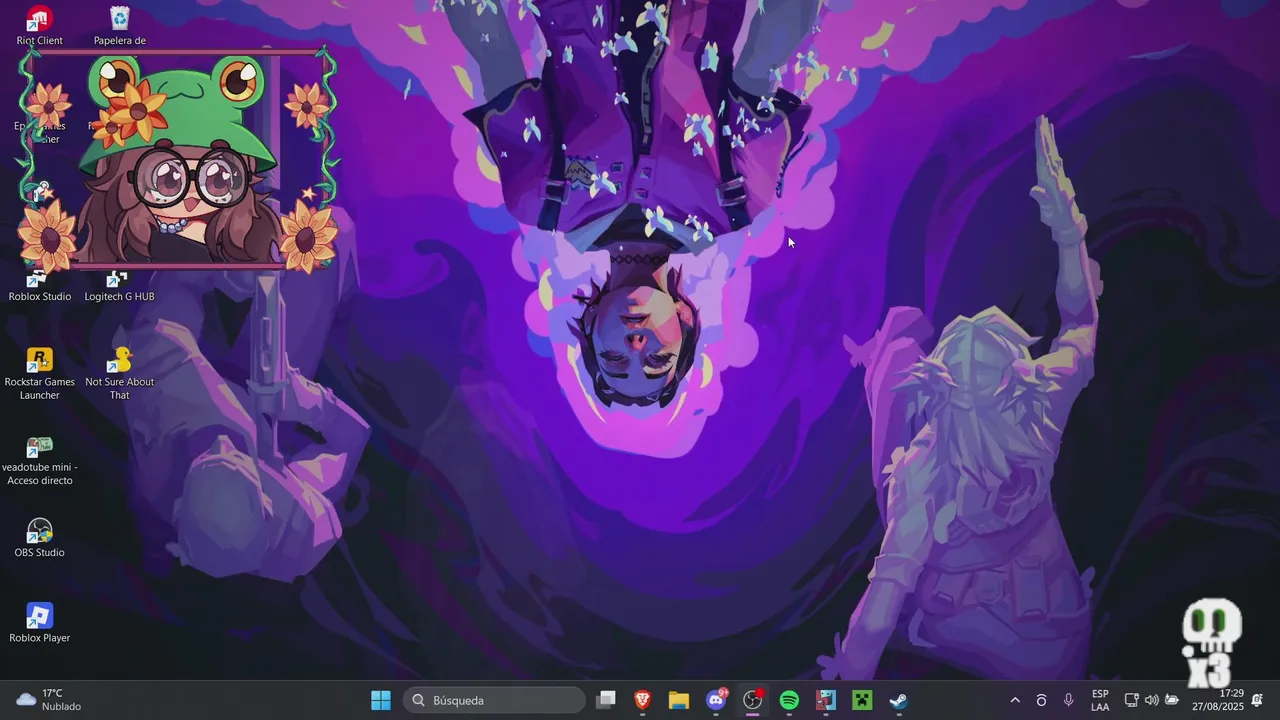Switch to OBS in the taskbar

752,700
